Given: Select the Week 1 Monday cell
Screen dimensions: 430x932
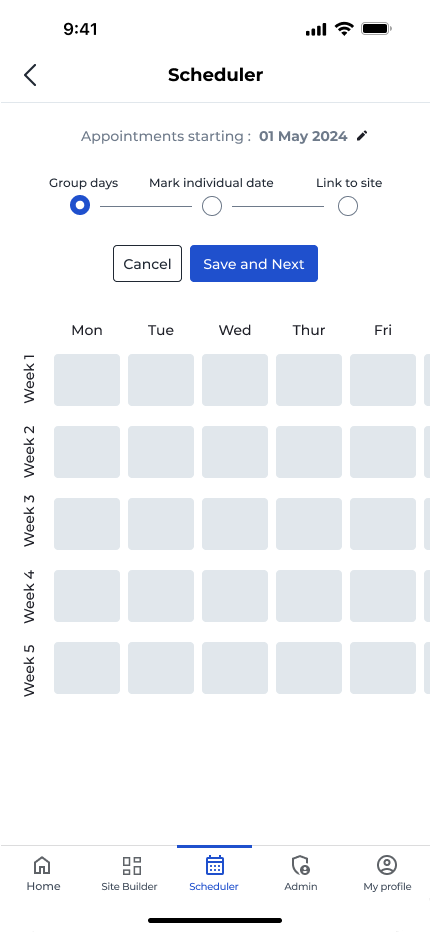Looking at the screenshot, I should tap(87, 380).
